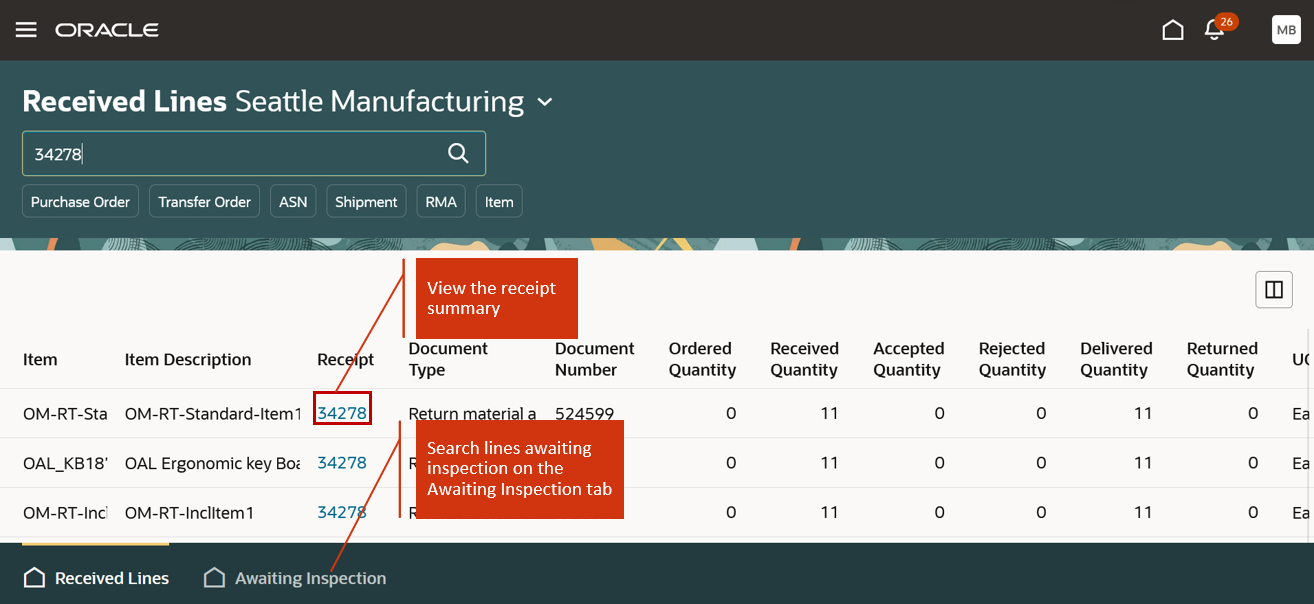Click the Awaiting Inspection tab icon

coord(214,578)
